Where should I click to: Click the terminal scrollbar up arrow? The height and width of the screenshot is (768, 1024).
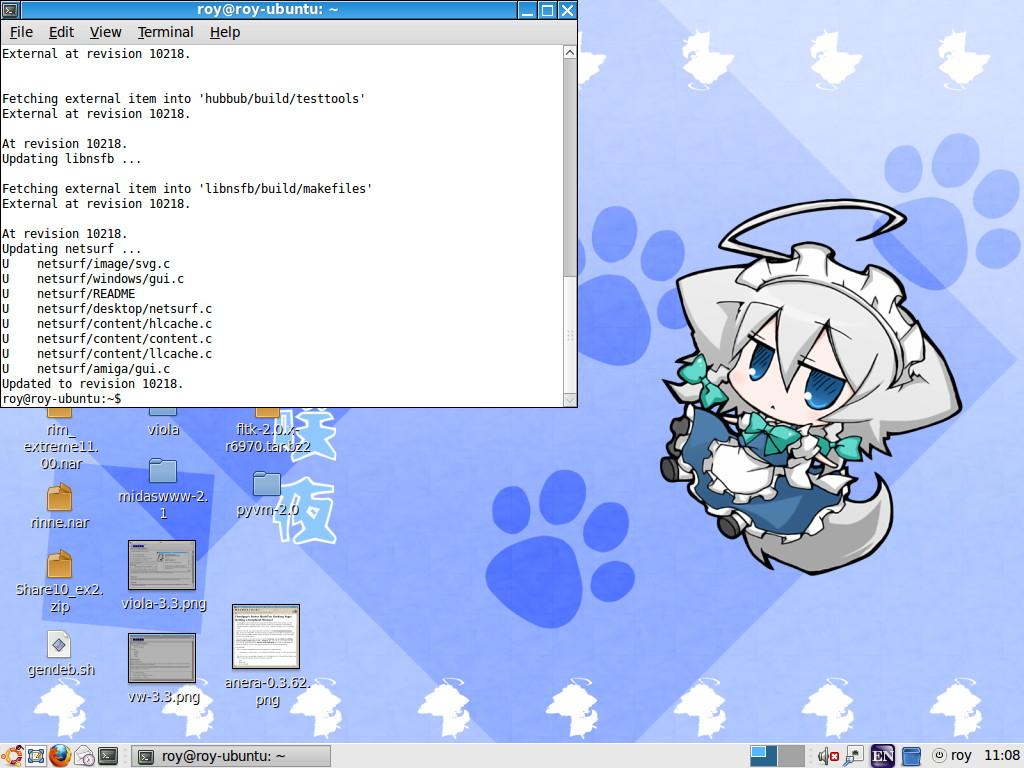[x=569, y=52]
